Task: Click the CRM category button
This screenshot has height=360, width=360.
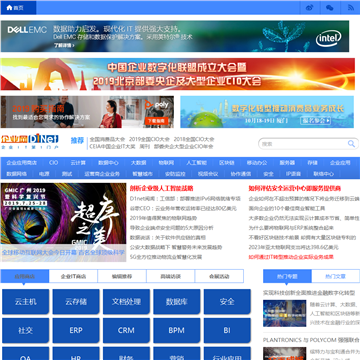Action: tap(126, 330)
